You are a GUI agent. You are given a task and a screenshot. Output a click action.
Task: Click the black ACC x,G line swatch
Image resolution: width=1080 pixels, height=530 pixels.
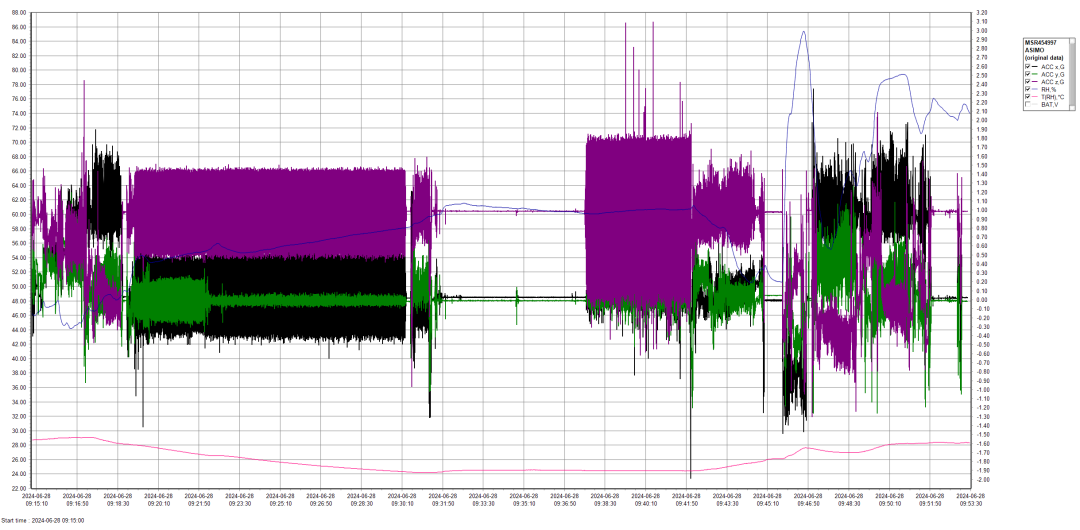click(x=1035, y=66)
